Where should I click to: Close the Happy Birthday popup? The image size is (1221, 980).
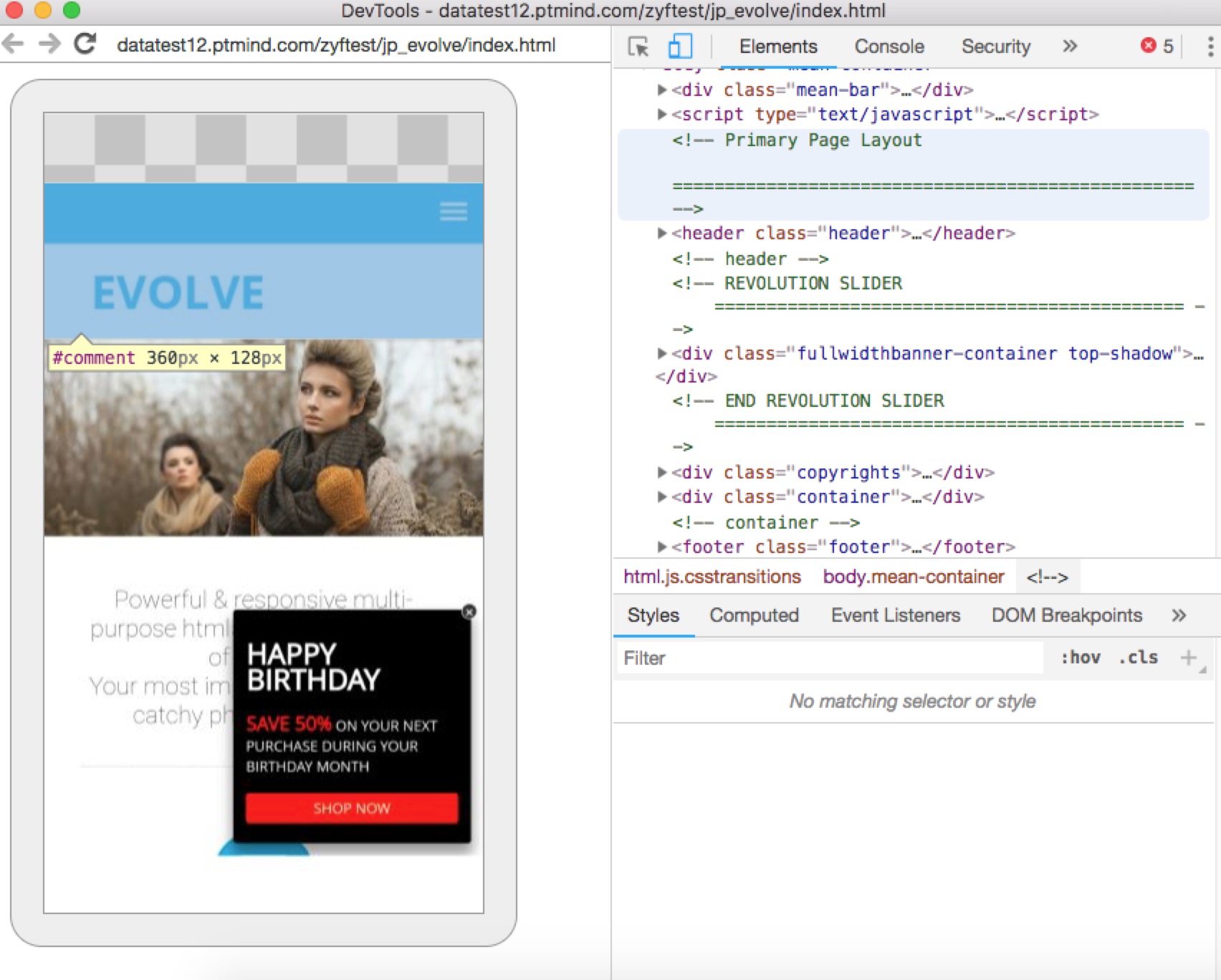tap(469, 612)
